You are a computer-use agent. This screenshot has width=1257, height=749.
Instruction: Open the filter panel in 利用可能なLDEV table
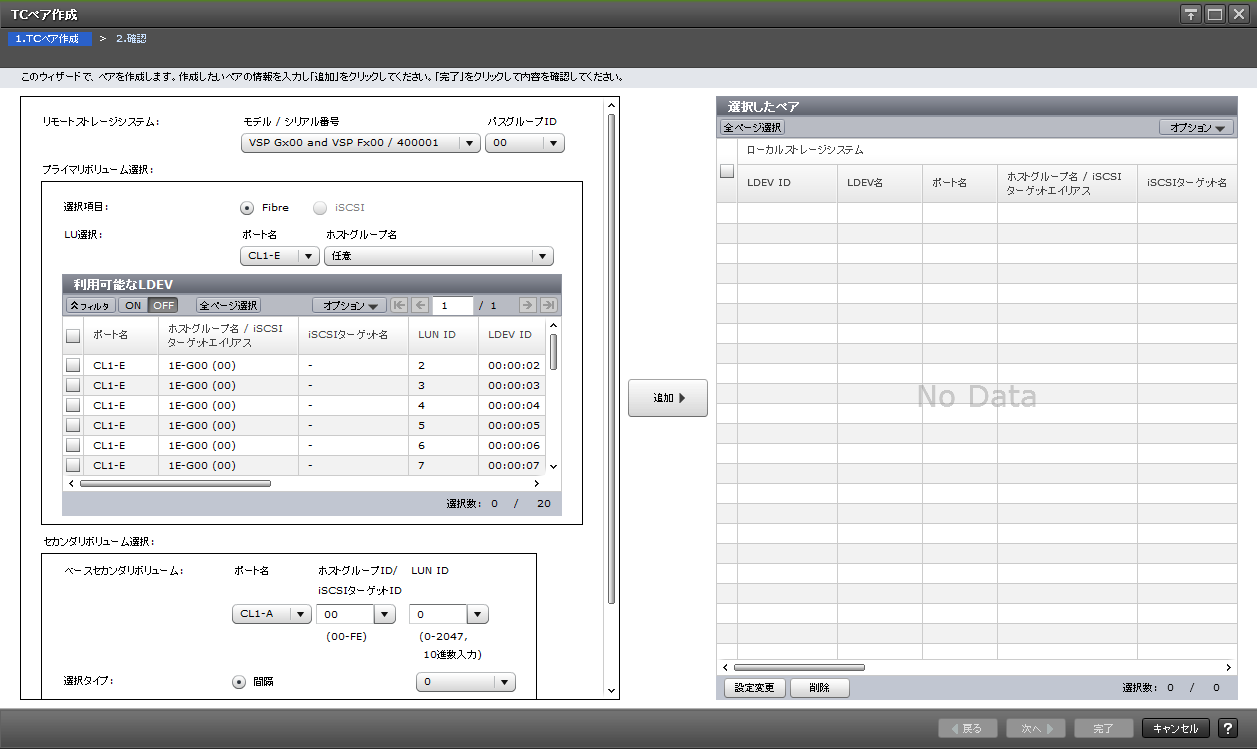click(89, 305)
